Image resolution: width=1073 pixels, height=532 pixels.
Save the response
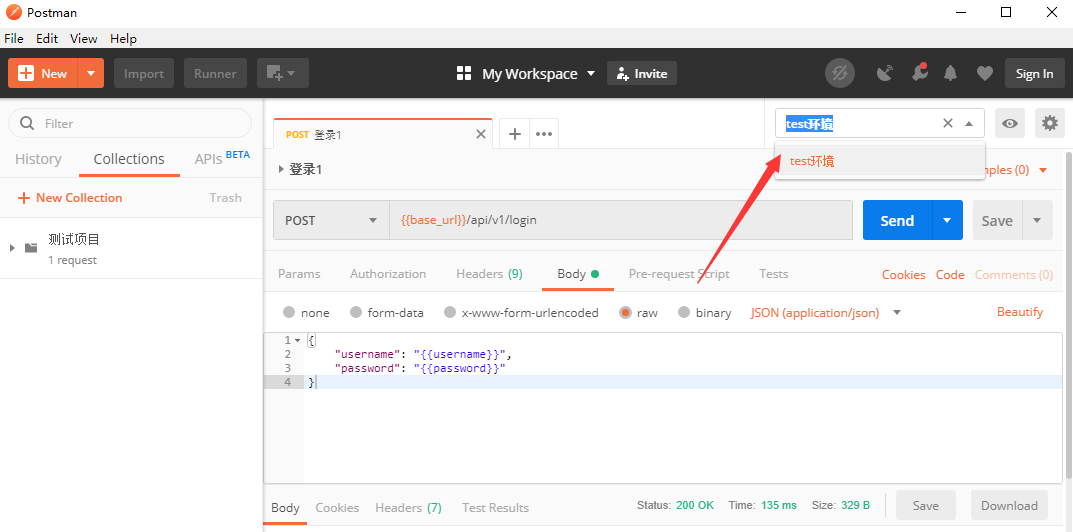click(926, 505)
